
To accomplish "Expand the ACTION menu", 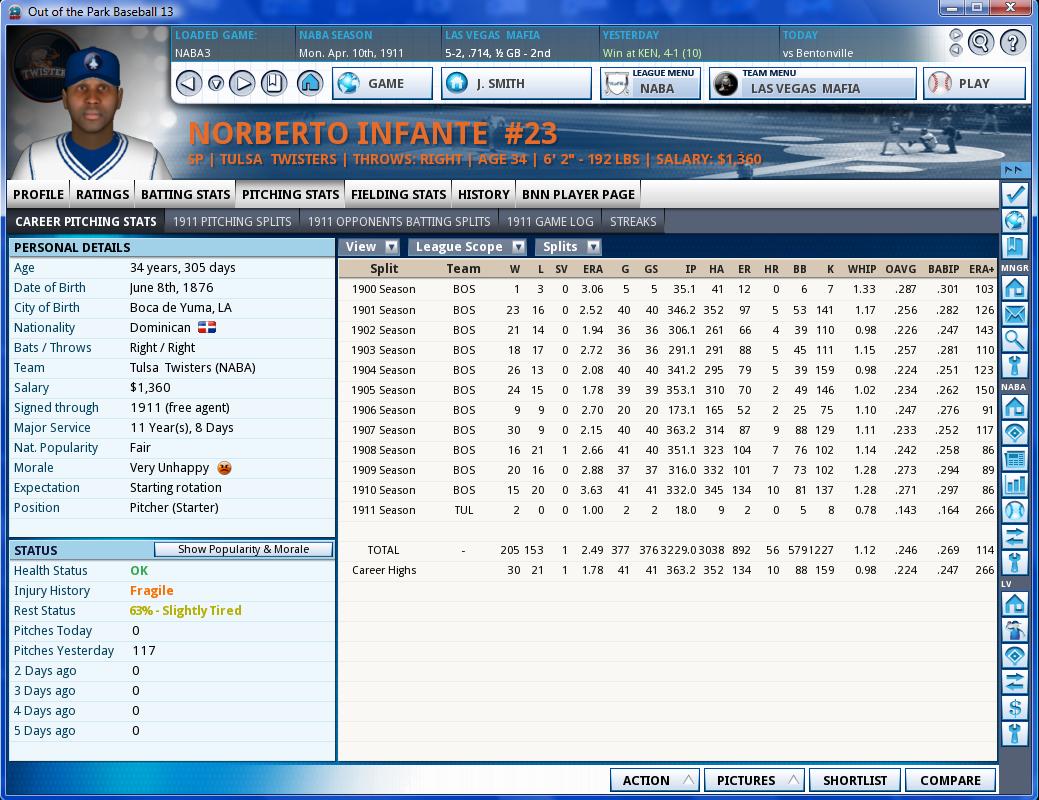I will tap(655, 780).
